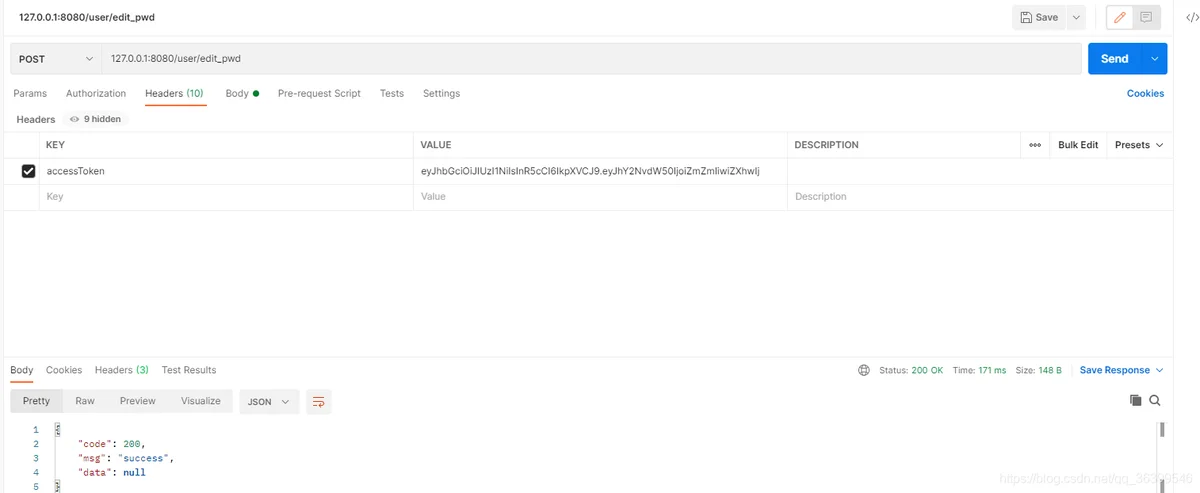
Task: Select the Visualize view button
Action: (201, 401)
